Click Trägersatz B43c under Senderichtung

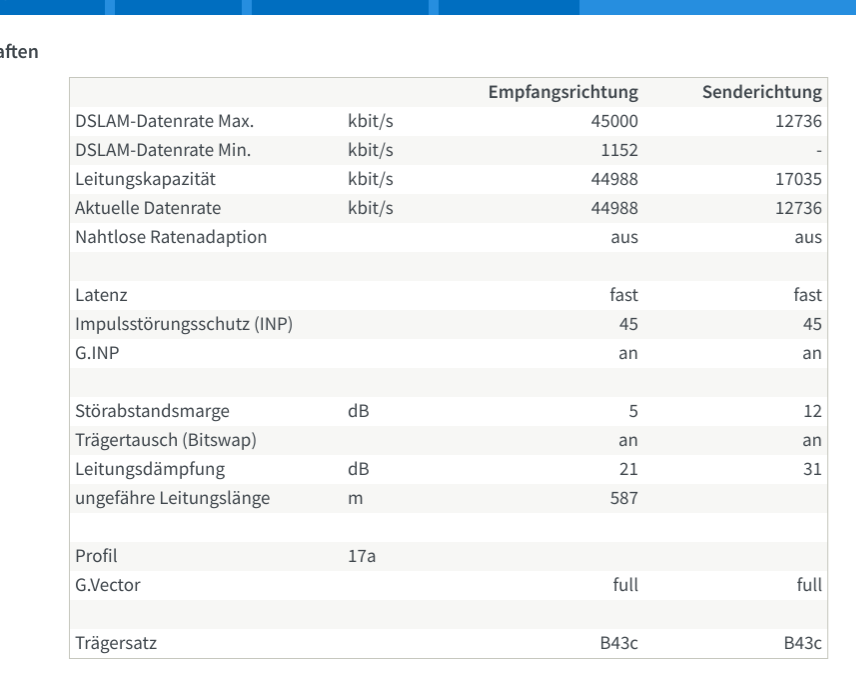[802, 643]
